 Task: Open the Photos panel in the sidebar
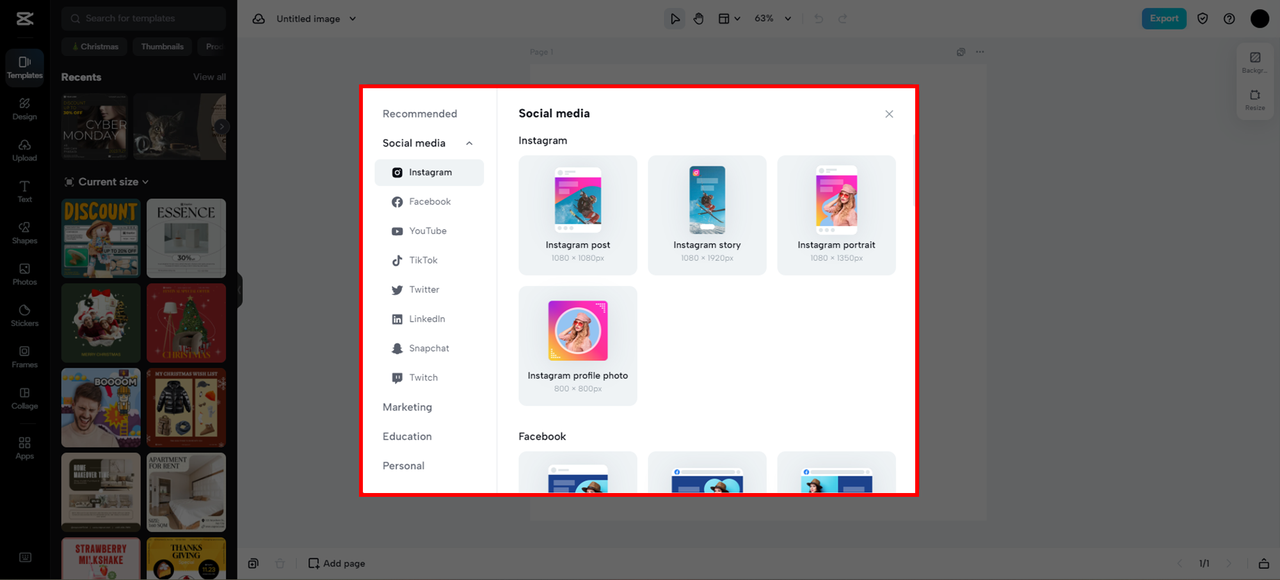pyautogui.click(x=24, y=274)
